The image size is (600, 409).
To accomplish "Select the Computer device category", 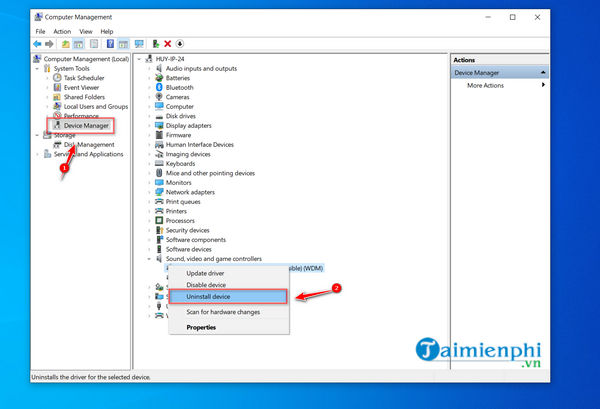I will [179, 106].
